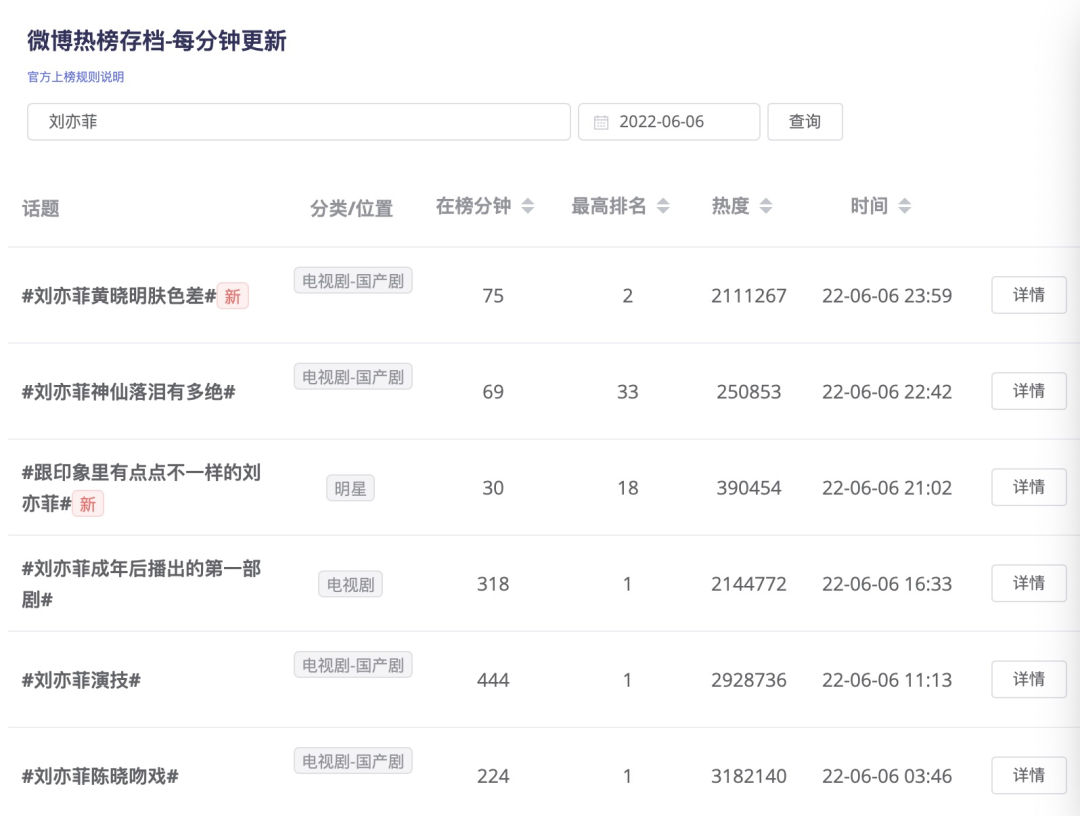Click the 电视剧 tag on 刘亦菲成年后播出的第一部剧 row

350,584
